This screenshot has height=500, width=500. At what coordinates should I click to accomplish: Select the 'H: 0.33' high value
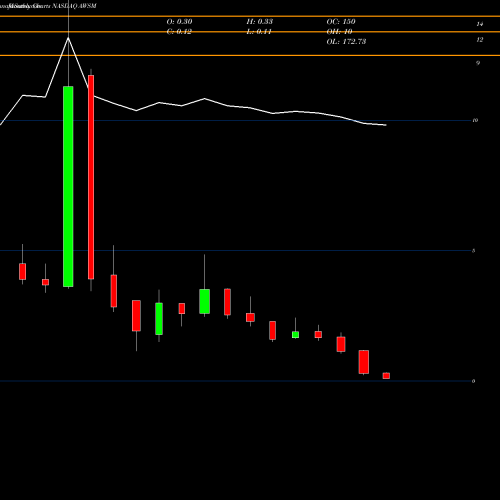tap(260, 22)
